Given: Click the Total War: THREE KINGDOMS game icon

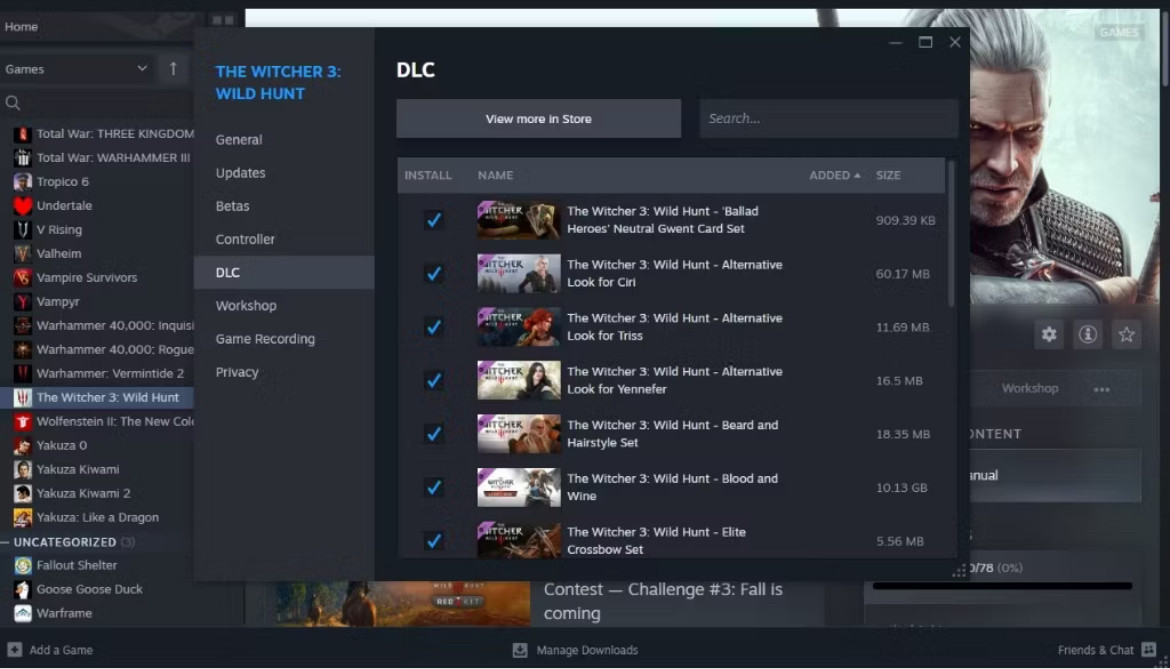Looking at the screenshot, I should [x=22, y=134].
